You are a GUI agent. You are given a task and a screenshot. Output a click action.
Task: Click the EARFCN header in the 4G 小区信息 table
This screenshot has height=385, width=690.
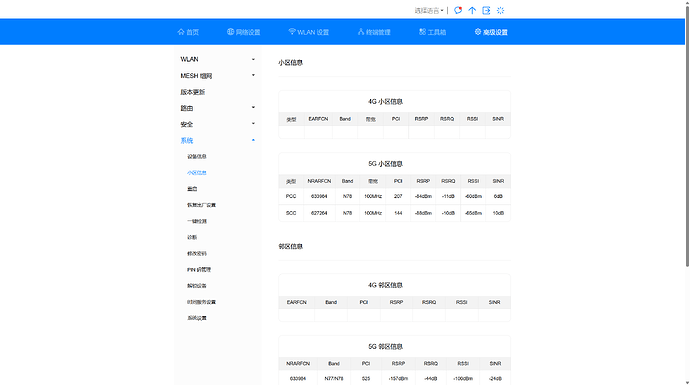pos(318,119)
